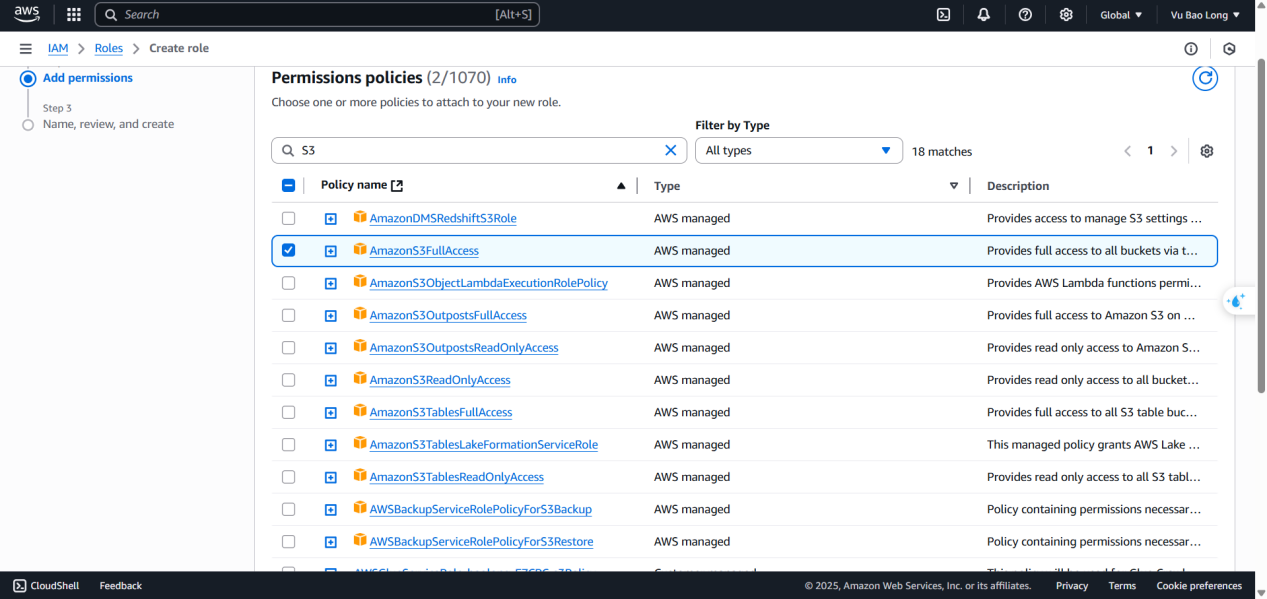Check the AmazonS3OutpostsFullAccess checkbox

point(289,315)
